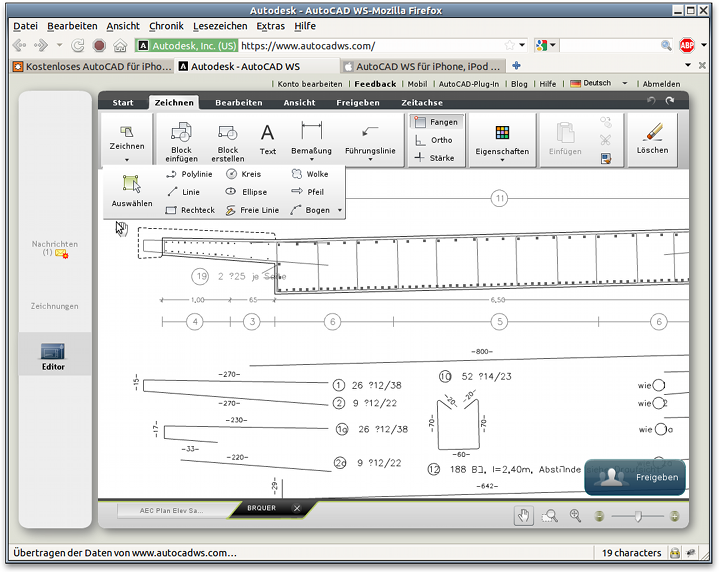The height and width of the screenshot is (572, 719).
Task: Select the Rechteck rectangle tool
Action: coord(190,210)
